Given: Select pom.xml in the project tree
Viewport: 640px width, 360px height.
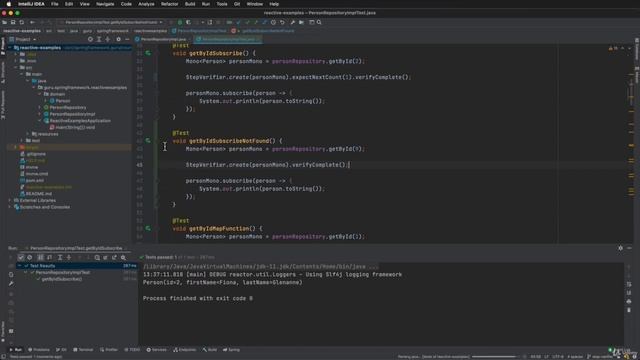Looking at the screenshot, I should 35,180.
